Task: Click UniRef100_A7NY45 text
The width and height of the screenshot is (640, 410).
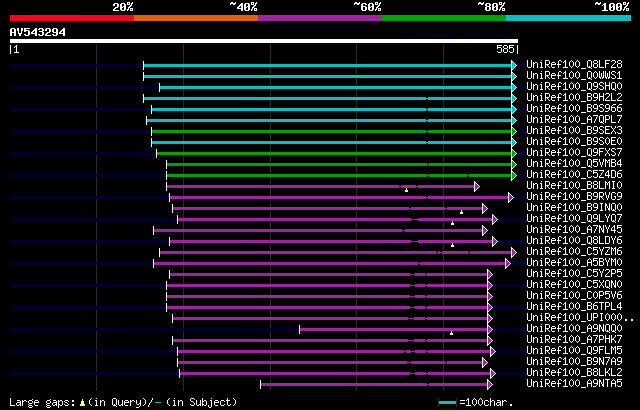Action: [x=574, y=230]
